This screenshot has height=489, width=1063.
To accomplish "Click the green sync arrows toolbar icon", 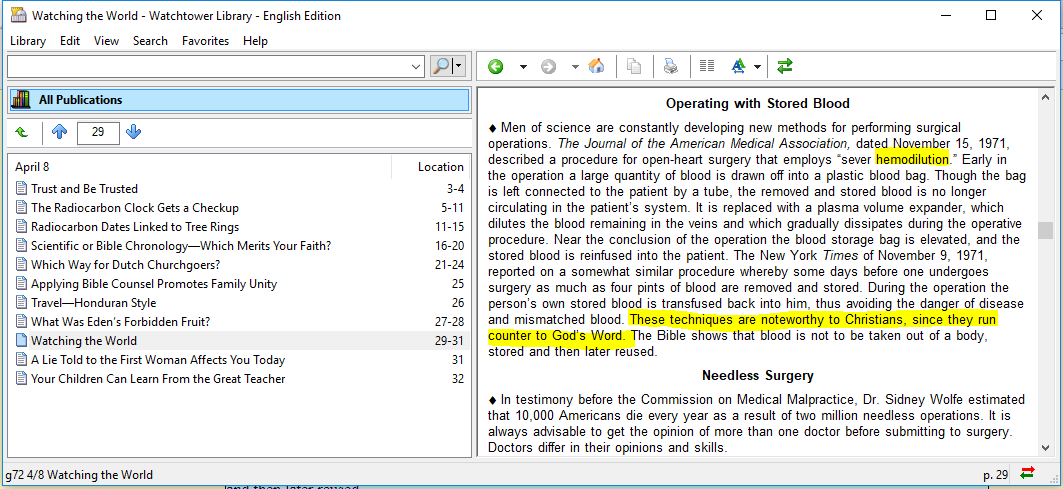I will point(785,67).
